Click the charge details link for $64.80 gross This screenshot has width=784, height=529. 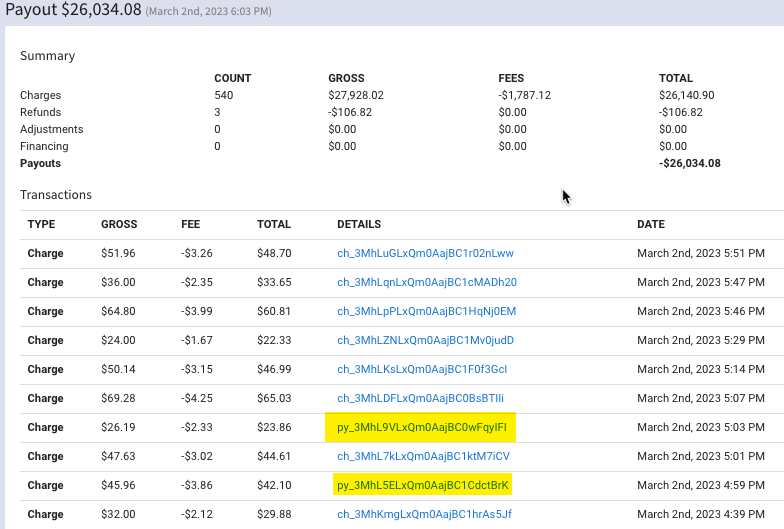click(426, 312)
